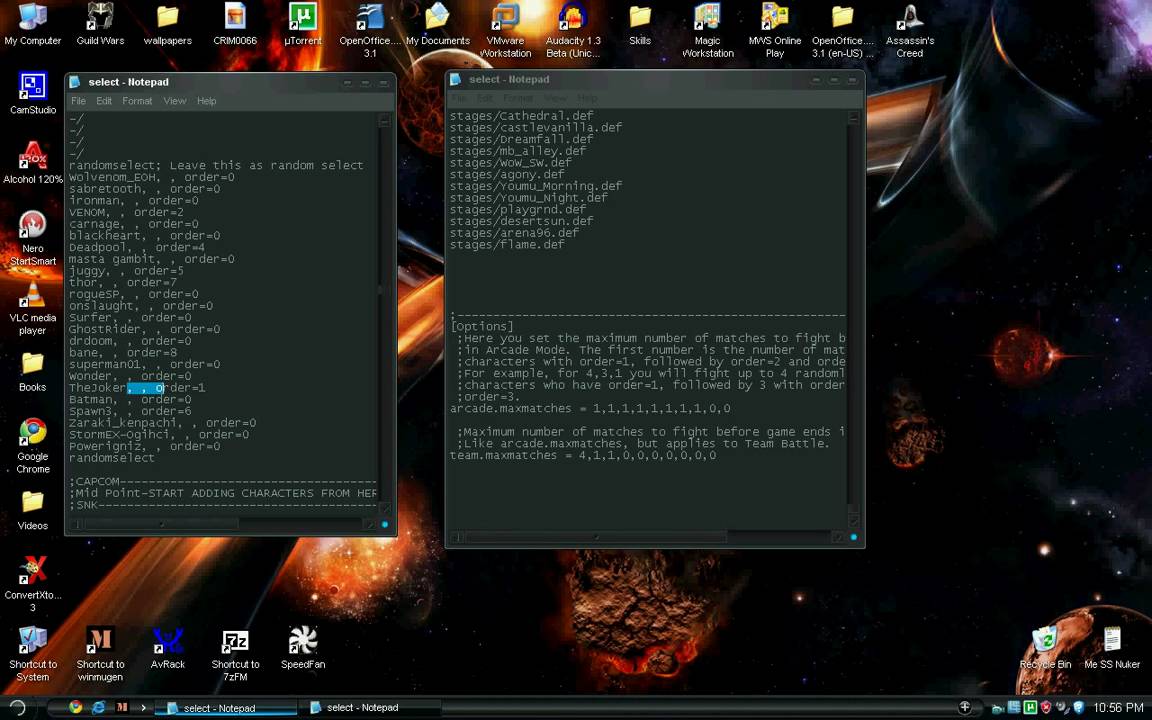
Task: Open the Guild Wars desktop shortcut
Action: 100,25
